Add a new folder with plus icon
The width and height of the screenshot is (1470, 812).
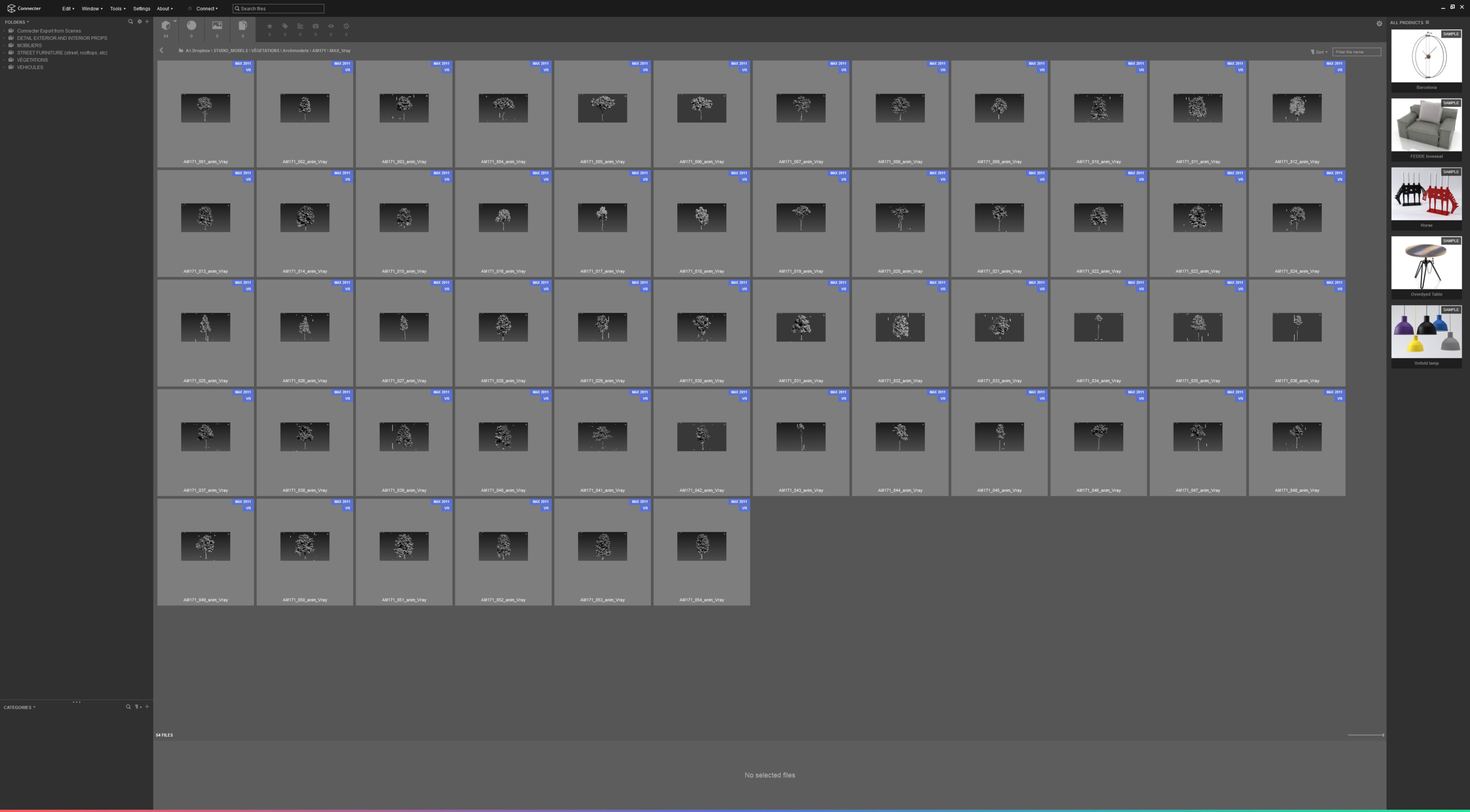tap(147, 22)
